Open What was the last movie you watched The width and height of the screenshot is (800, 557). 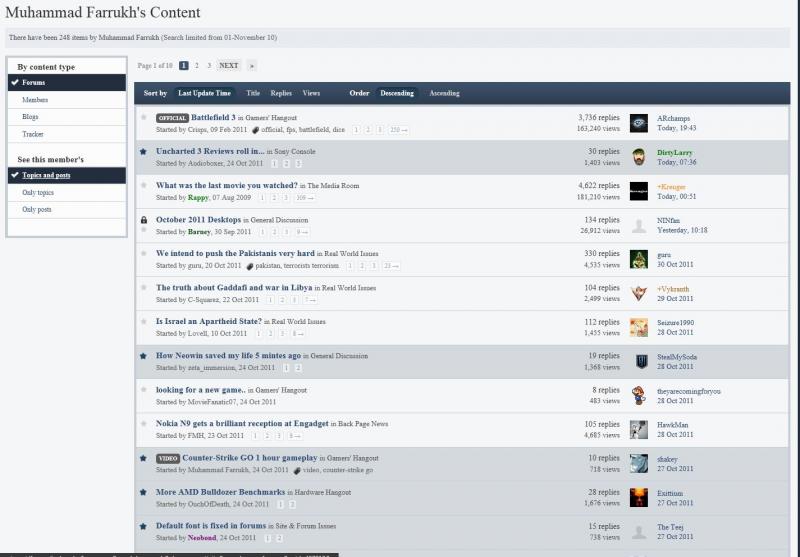[x=227, y=186]
